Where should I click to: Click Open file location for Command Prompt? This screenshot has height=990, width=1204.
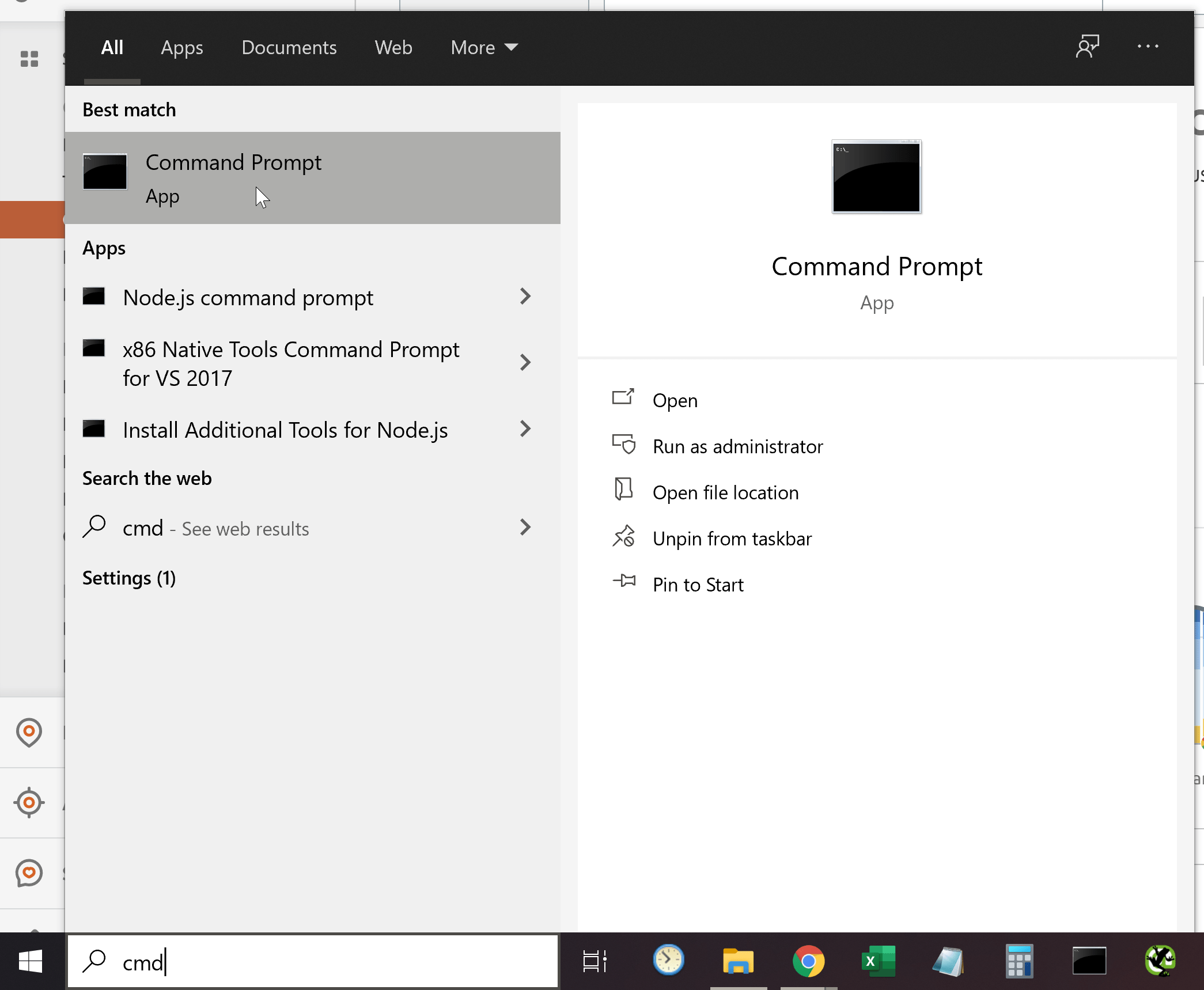(x=725, y=492)
